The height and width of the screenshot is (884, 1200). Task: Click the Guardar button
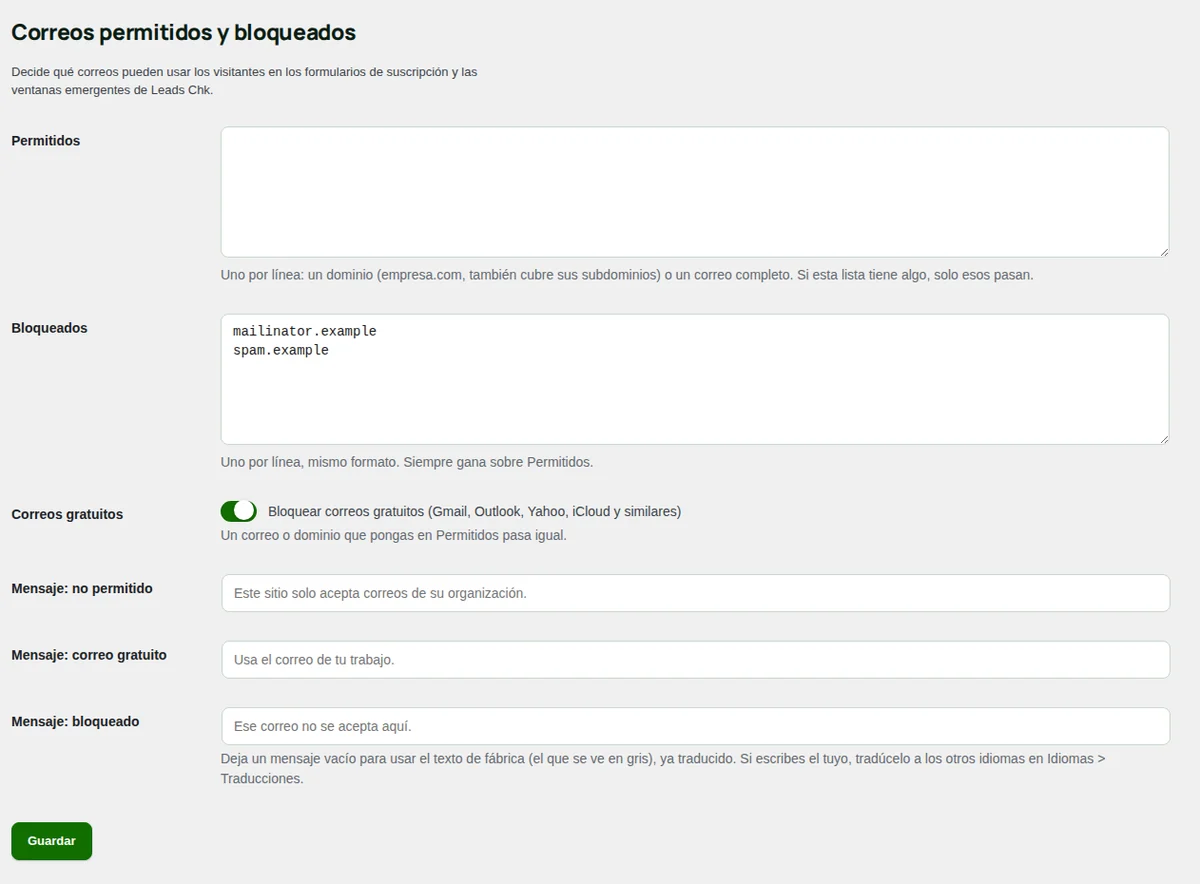(52, 841)
